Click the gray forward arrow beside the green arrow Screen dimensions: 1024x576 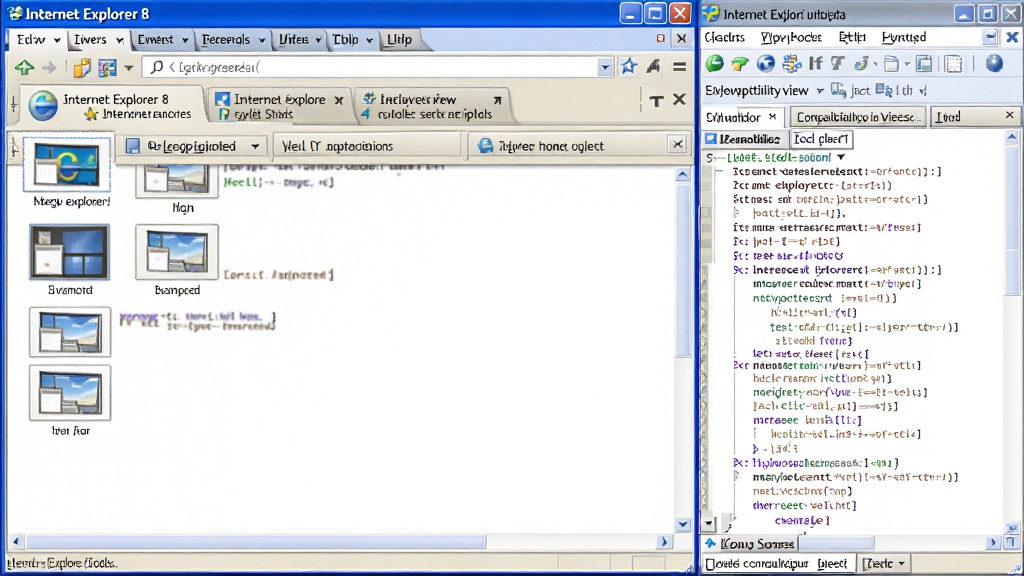coord(49,67)
